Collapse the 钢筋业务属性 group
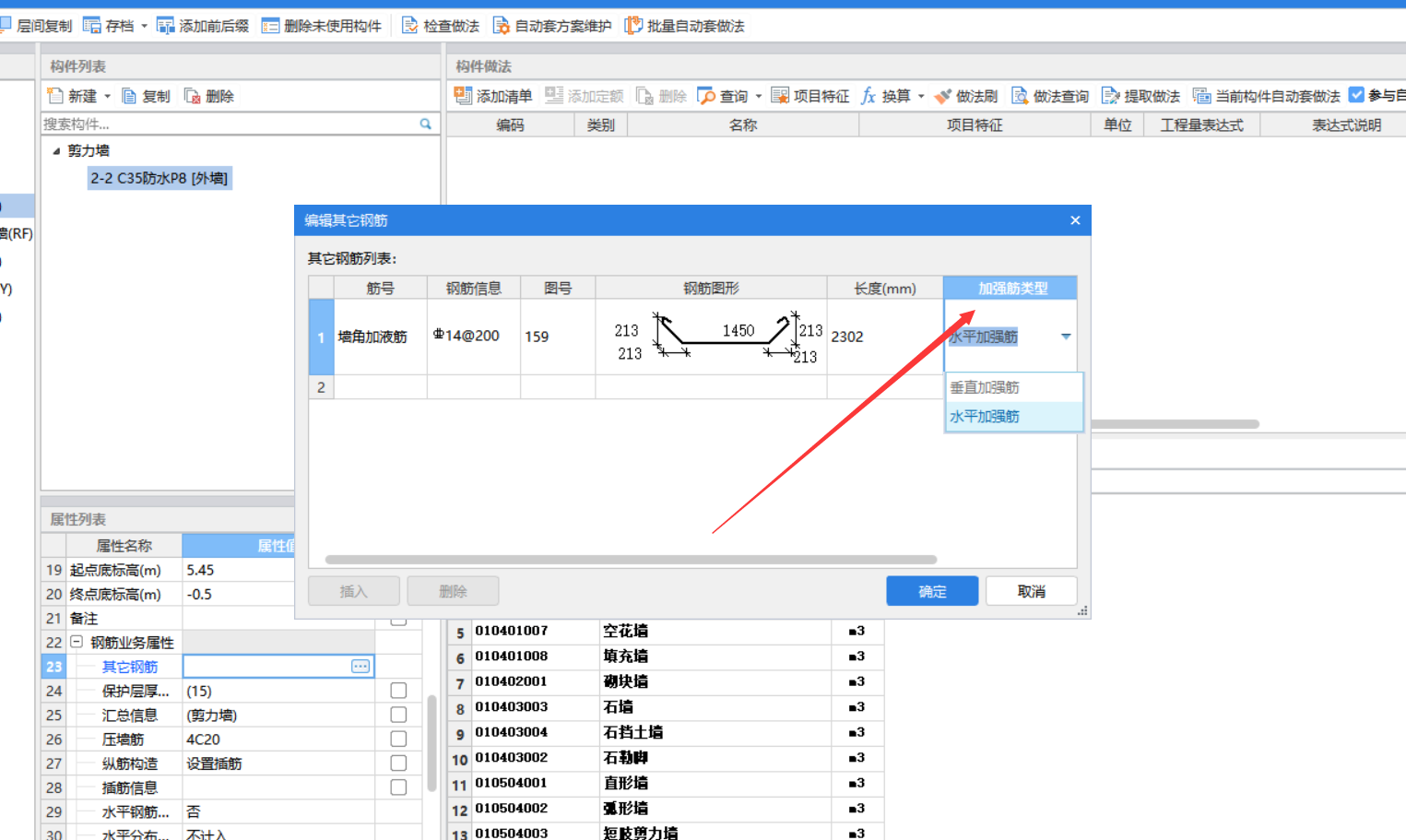This screenshot has height=840, width=1406. [77, 642]
